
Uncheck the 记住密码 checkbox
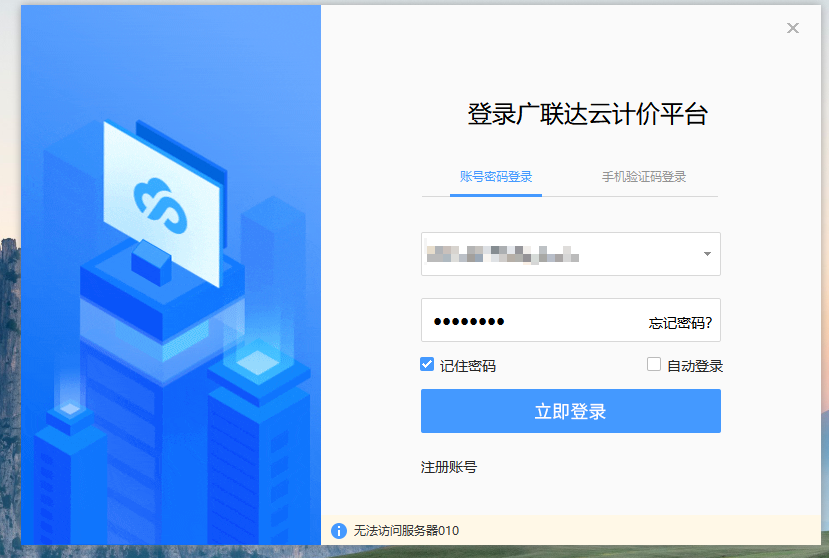click(427, 364)
